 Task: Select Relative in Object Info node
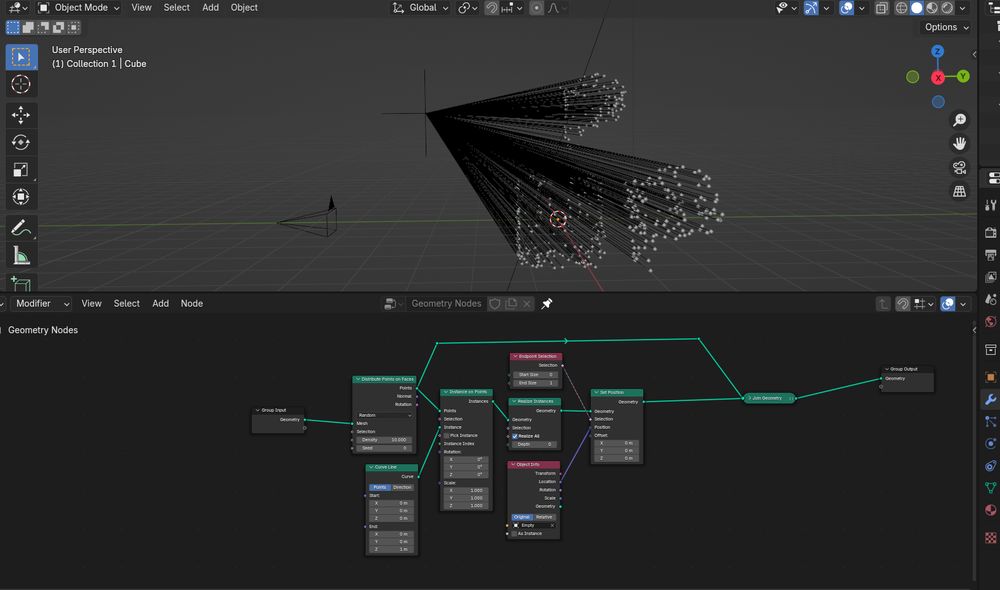(544, 517)
